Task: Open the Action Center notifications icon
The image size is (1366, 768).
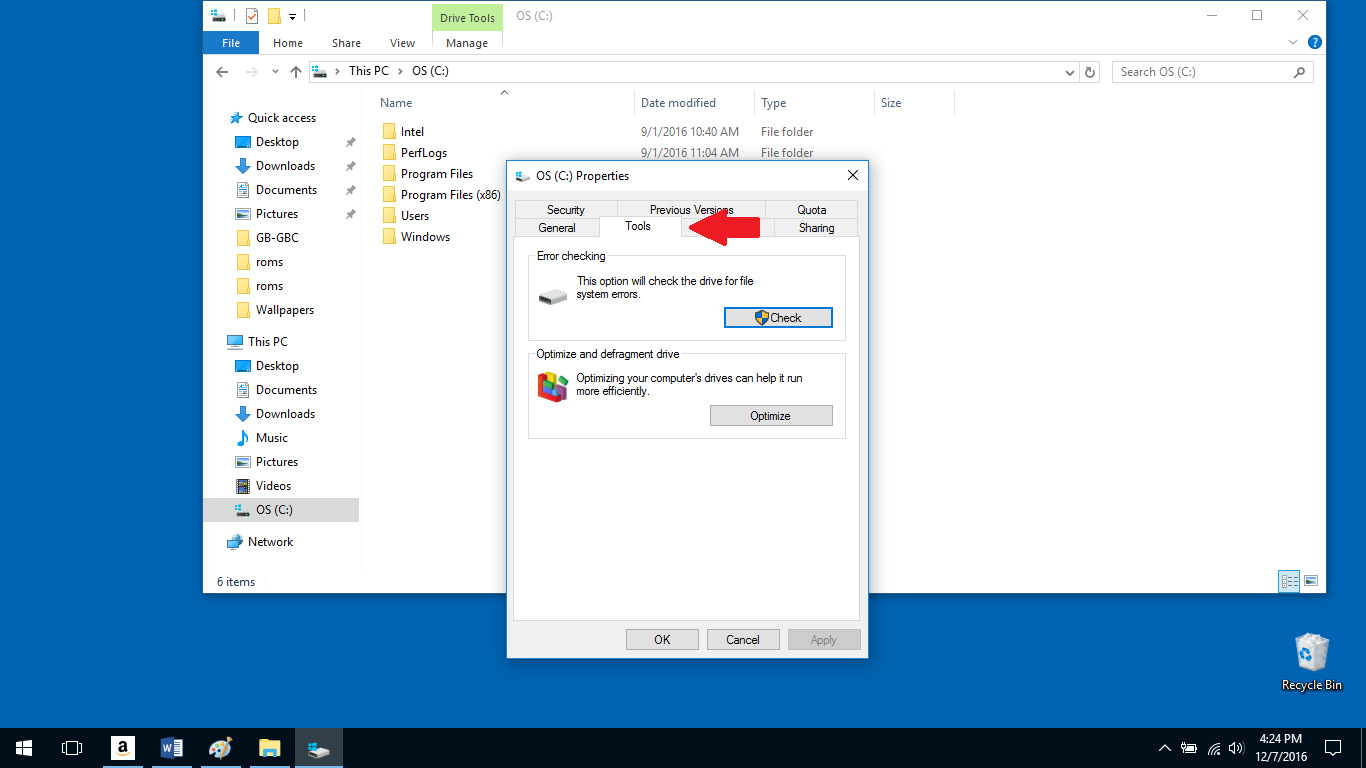Action: [1333, 748]
